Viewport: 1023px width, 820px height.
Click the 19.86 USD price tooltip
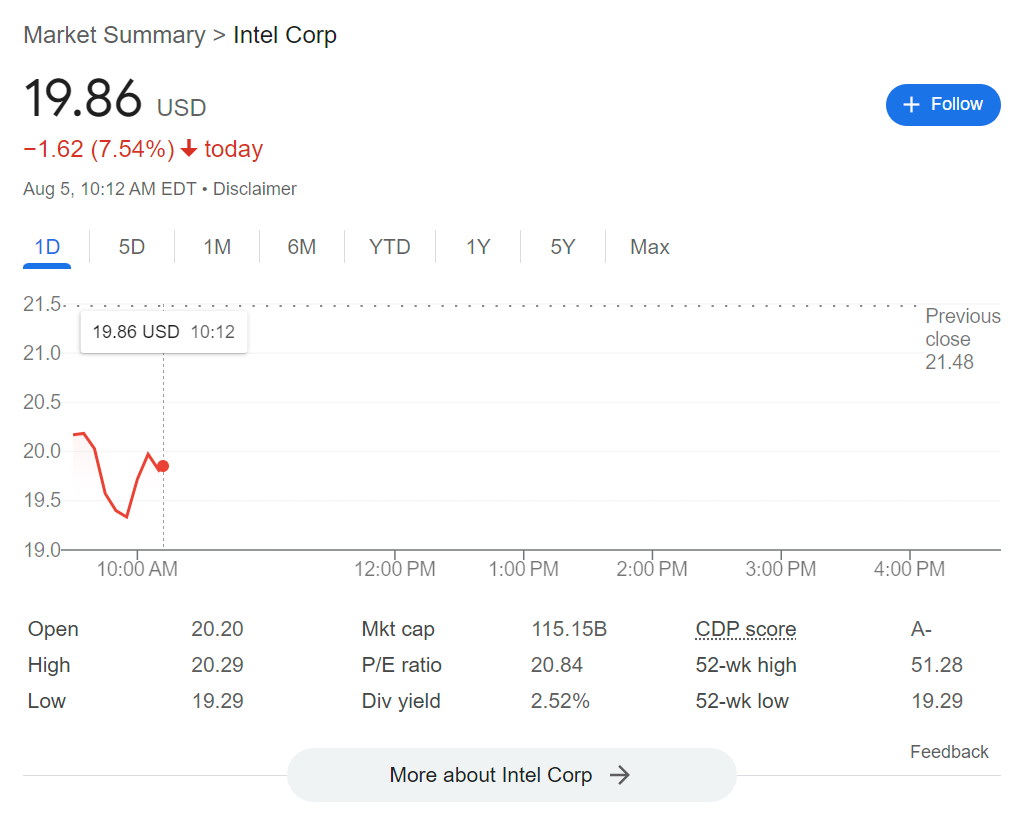coord(163,331)
